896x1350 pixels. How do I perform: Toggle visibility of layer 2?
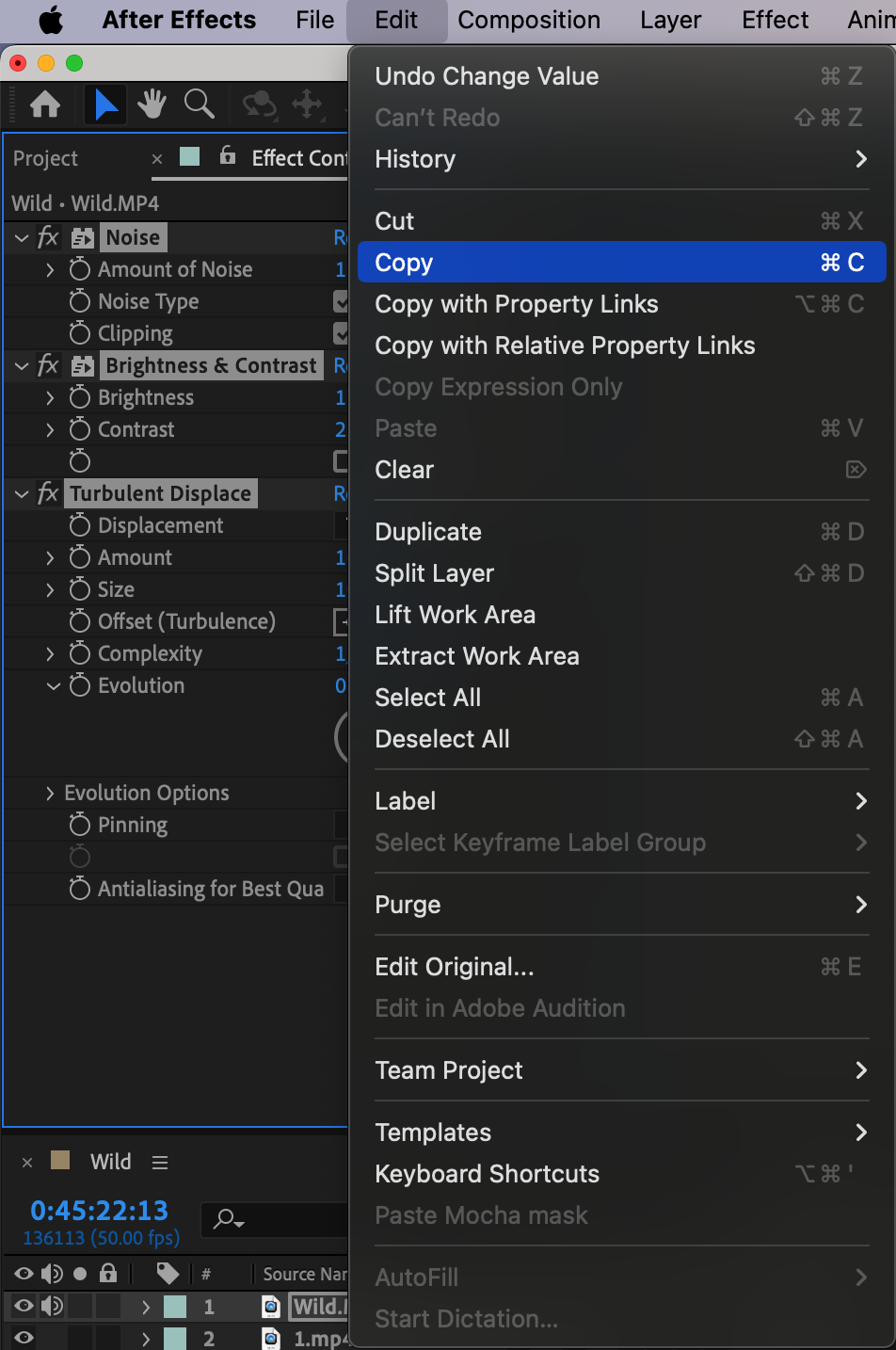(x=24, y=1338)
